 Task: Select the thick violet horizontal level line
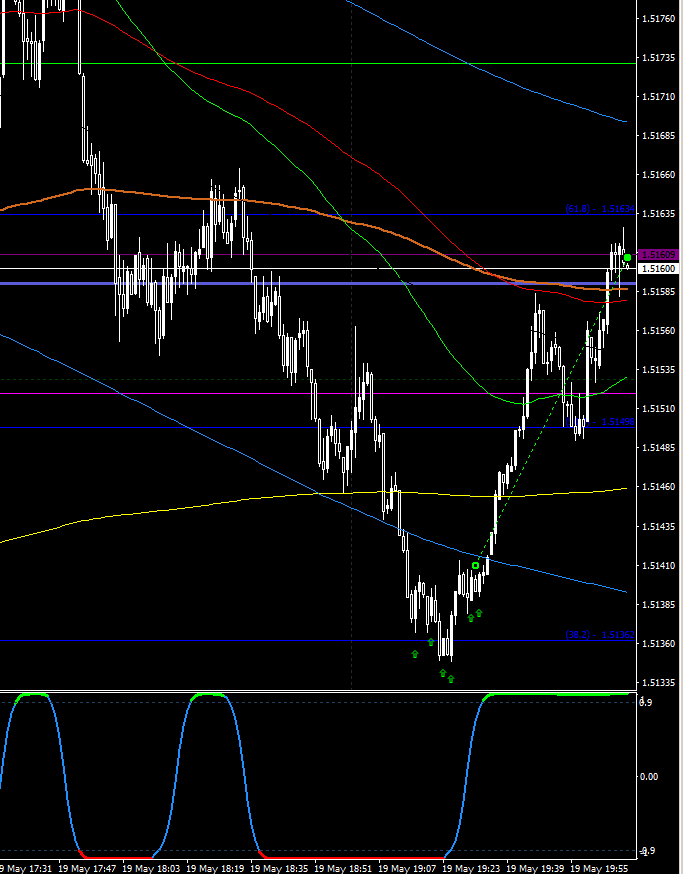[318, 284]
